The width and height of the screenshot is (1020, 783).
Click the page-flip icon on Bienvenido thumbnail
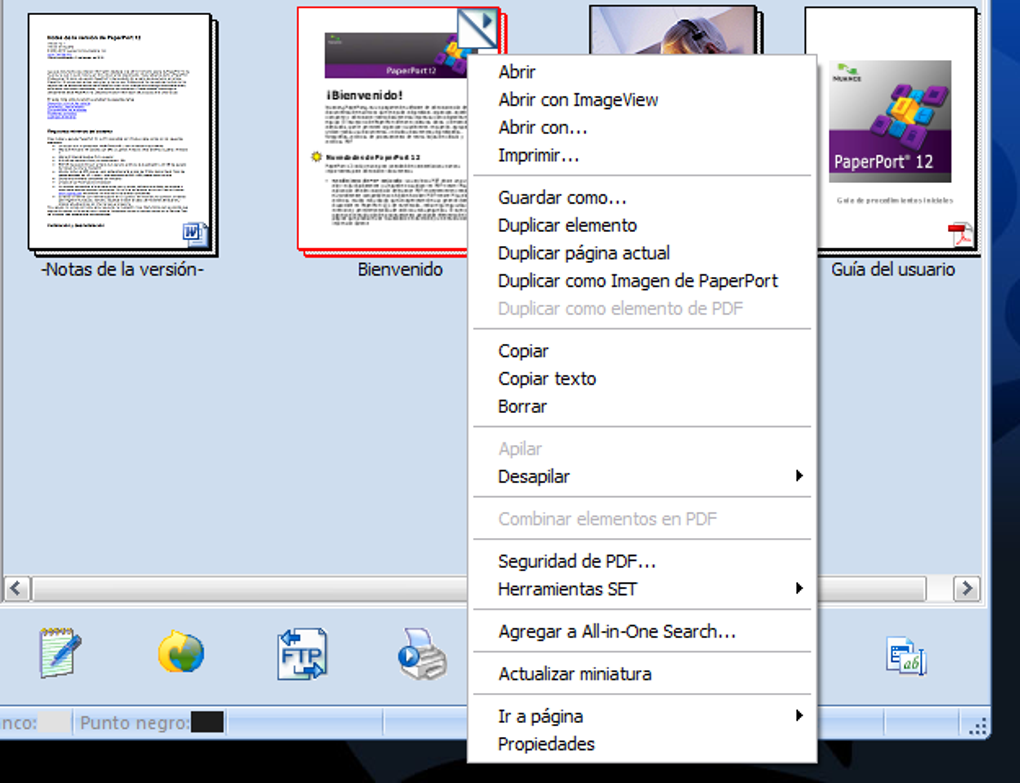(477, 28)
